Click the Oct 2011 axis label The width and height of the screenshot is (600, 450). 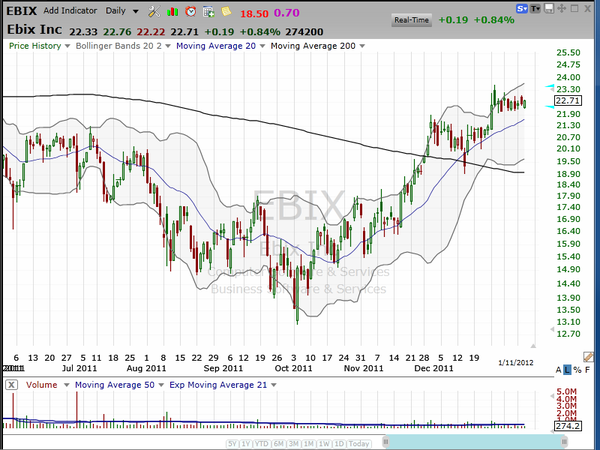(293, 368)
